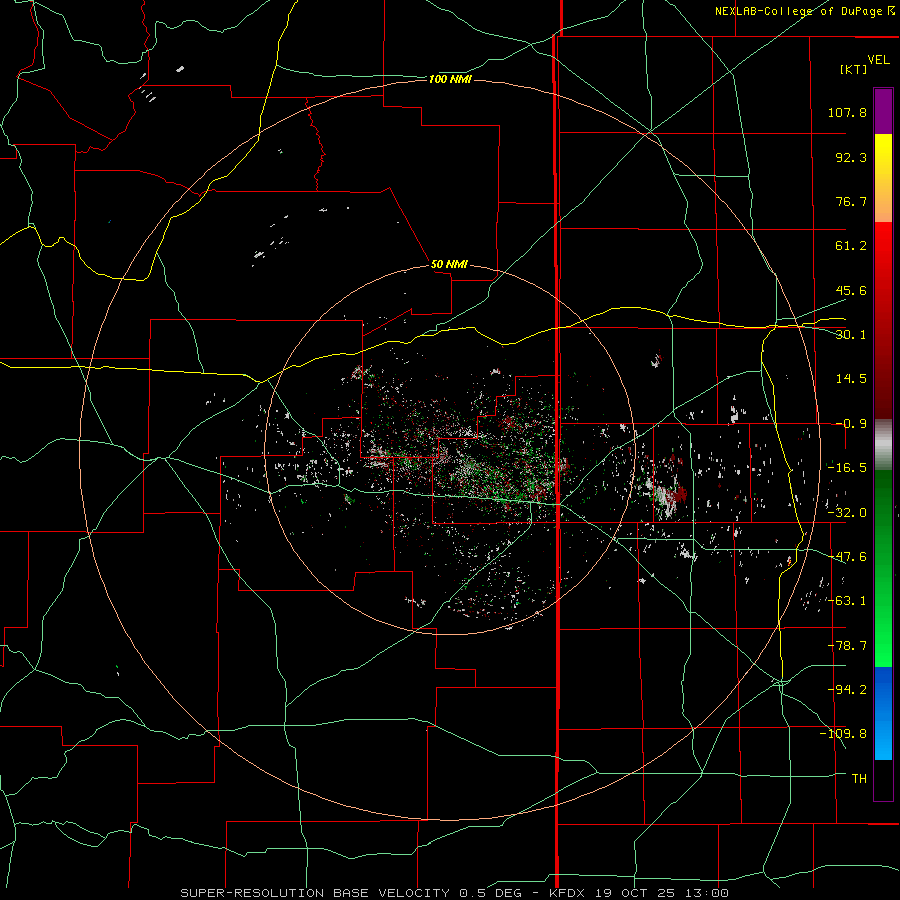Click the purple segment of color bar
Image resolution: width=900 pixels, height=900 pixels.
click(883, 111)
